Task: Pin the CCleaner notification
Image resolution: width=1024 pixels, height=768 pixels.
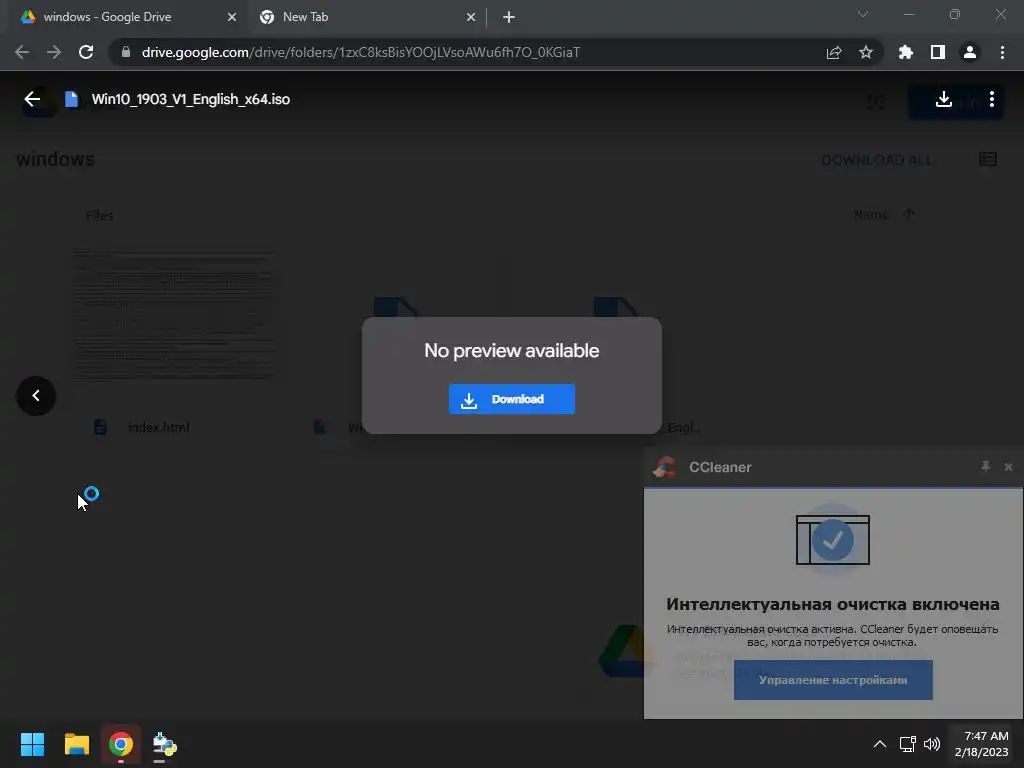Action: click(x=985, y=466)
